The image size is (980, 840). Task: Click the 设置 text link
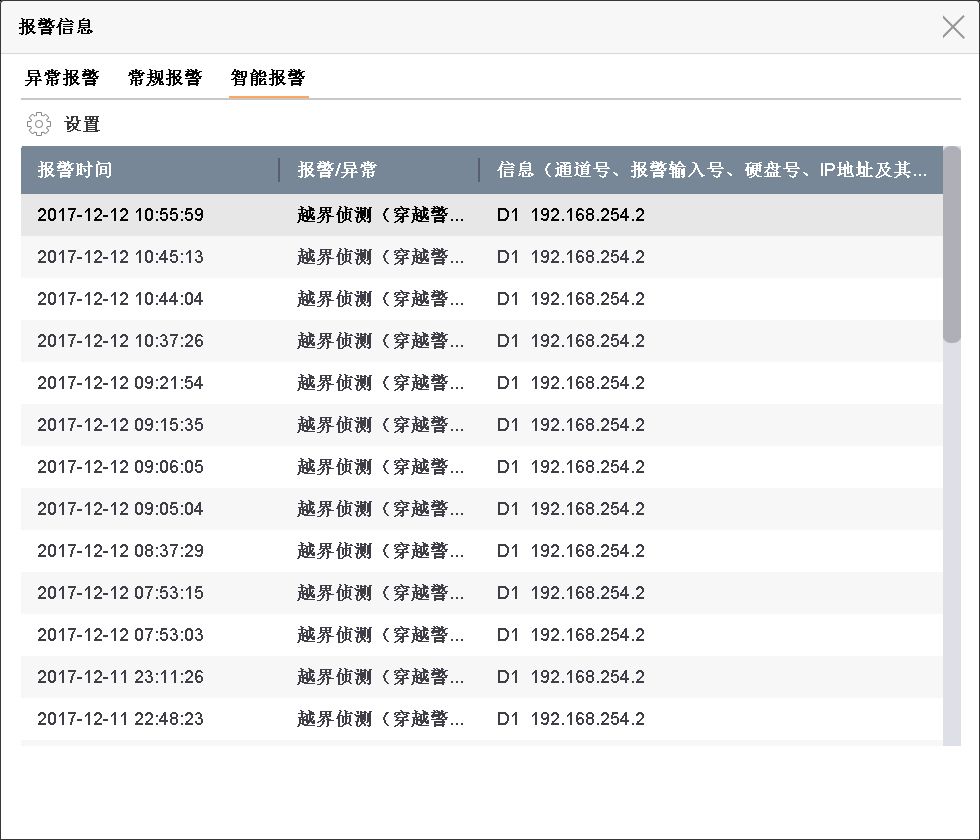pos(82,125)
